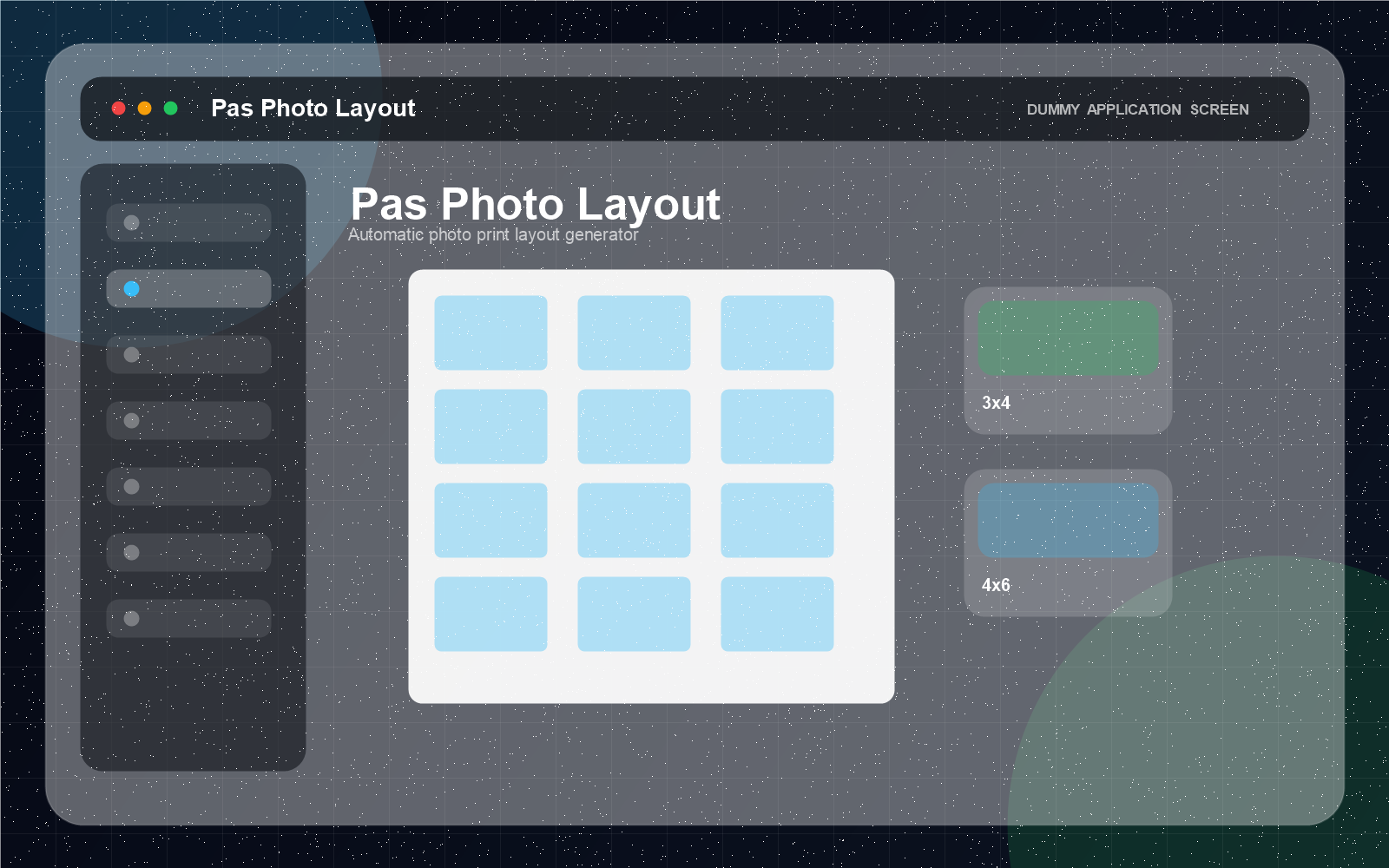Viewport: 1389px width, 868px height.
Task: Click the yellow minimize window dot
Action: [x=145, y=108]
